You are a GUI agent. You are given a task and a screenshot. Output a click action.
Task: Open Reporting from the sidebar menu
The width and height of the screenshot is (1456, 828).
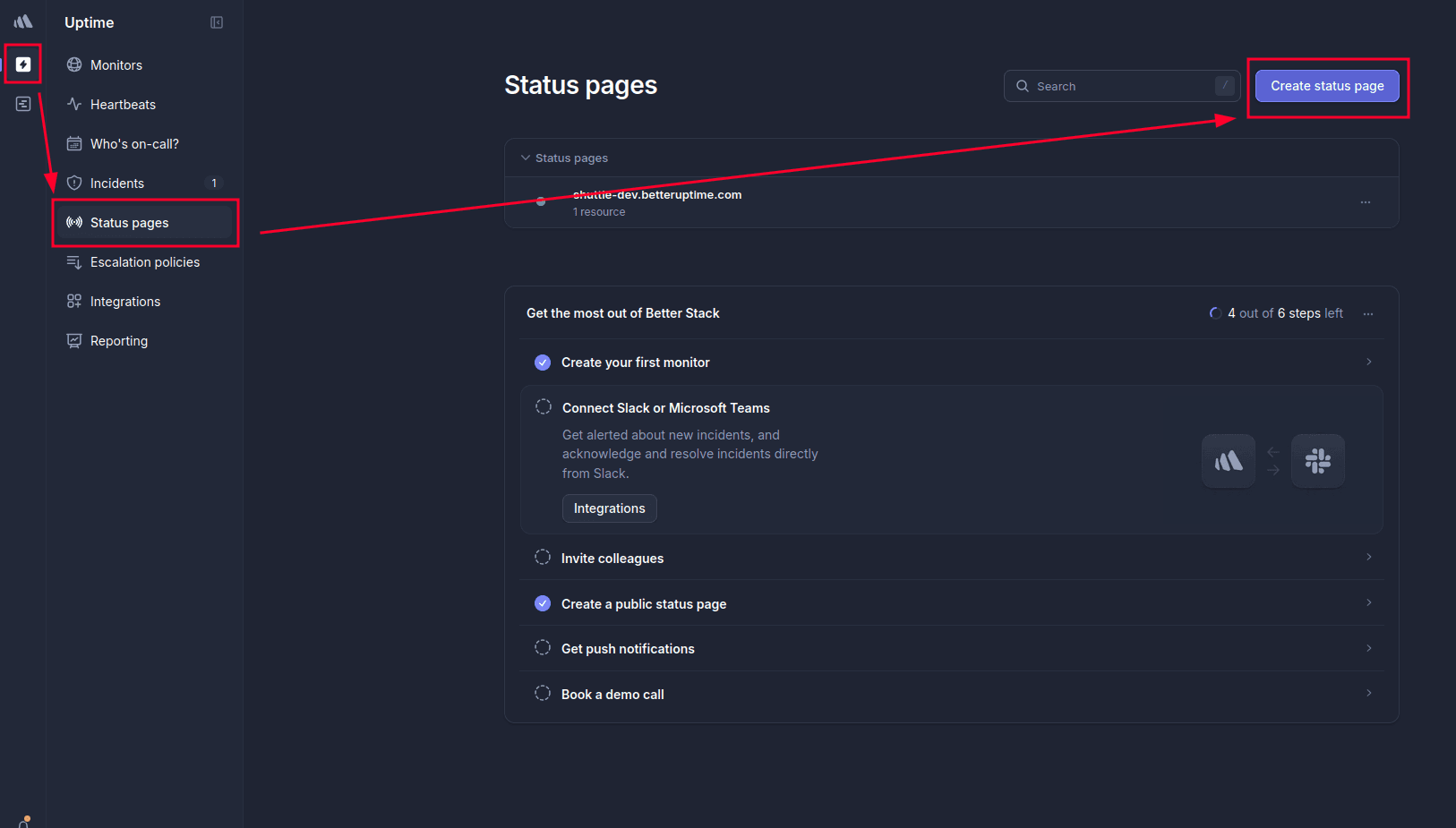click(118, 341)
